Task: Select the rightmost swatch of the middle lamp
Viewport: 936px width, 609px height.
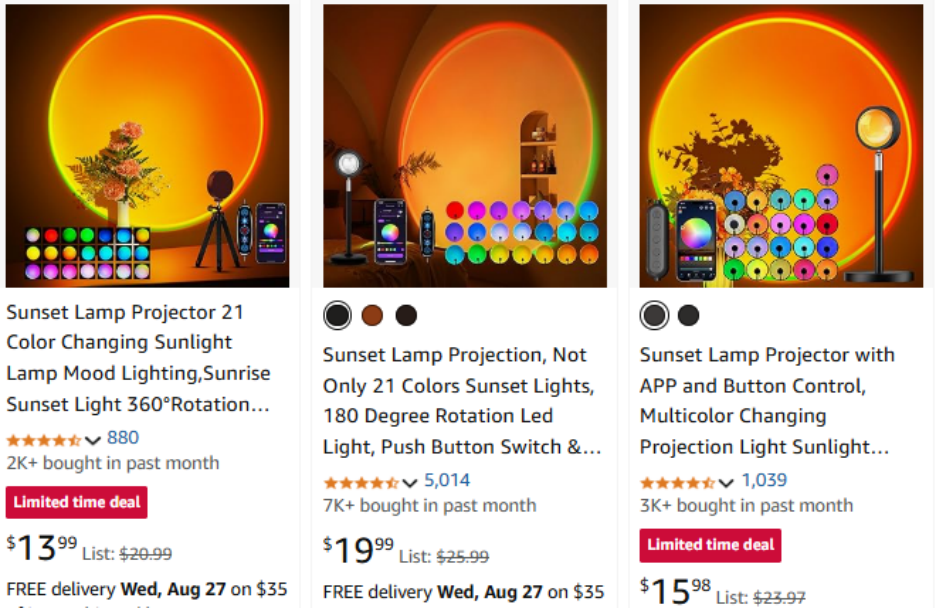Action: (x=406, y=315)
